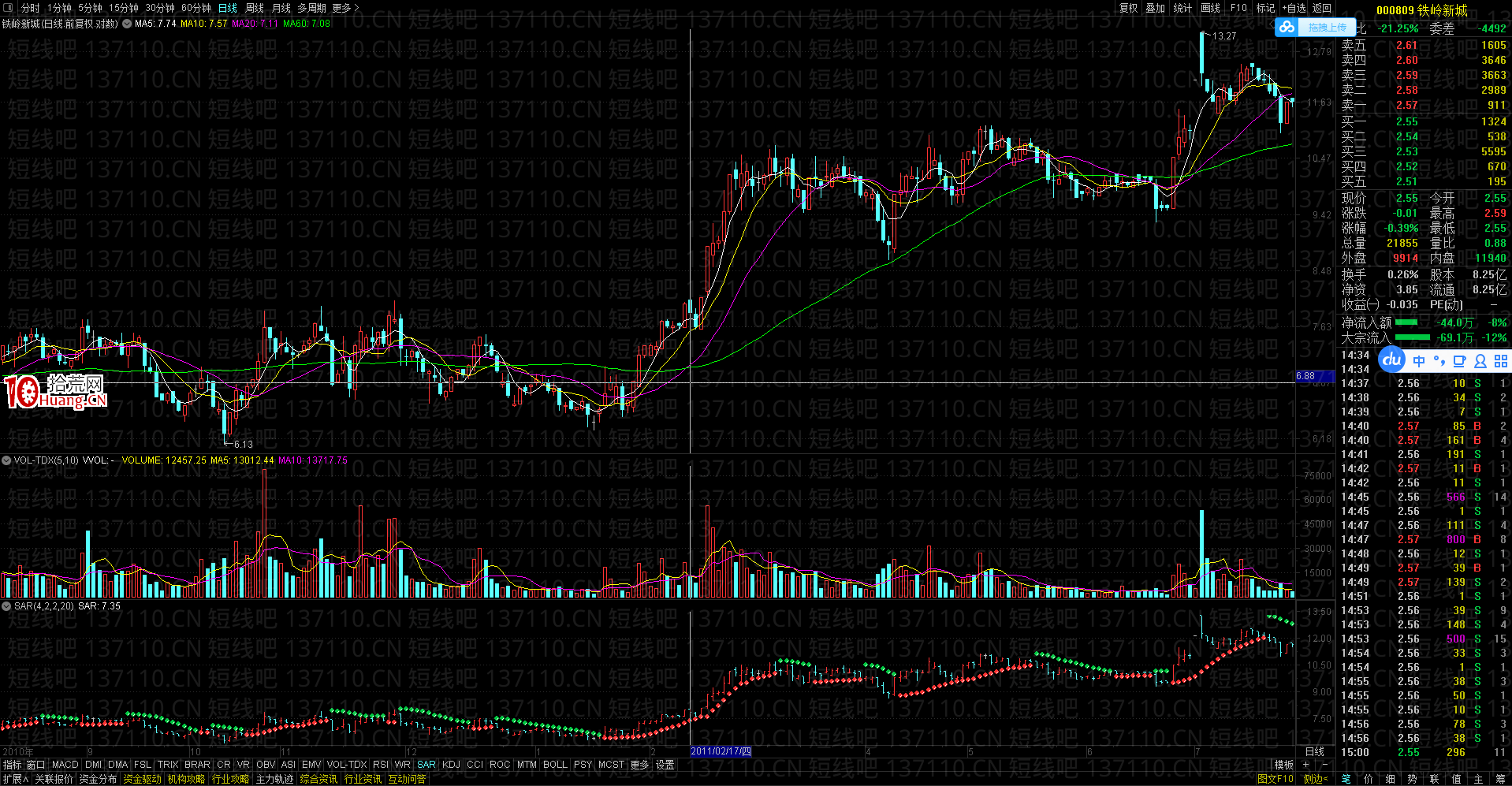The image size is (1512, 786).
Task: Open the 主力轨迹 tab
Action: pyautogui.click(x=274, y=779)
